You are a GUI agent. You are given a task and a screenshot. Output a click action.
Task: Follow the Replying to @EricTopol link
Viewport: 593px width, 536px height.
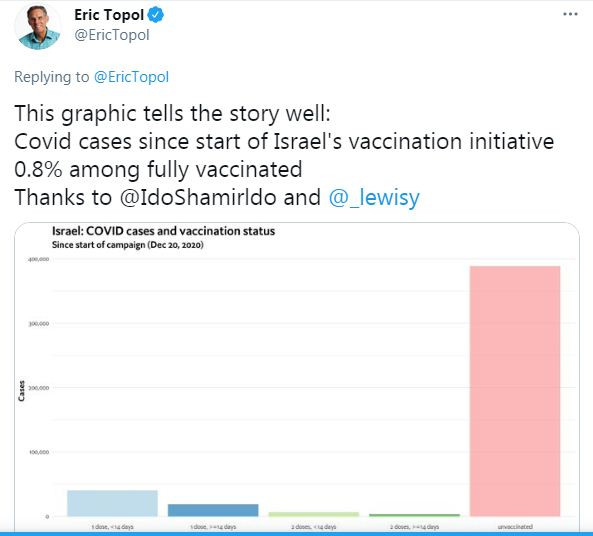(x=131, y=77)
